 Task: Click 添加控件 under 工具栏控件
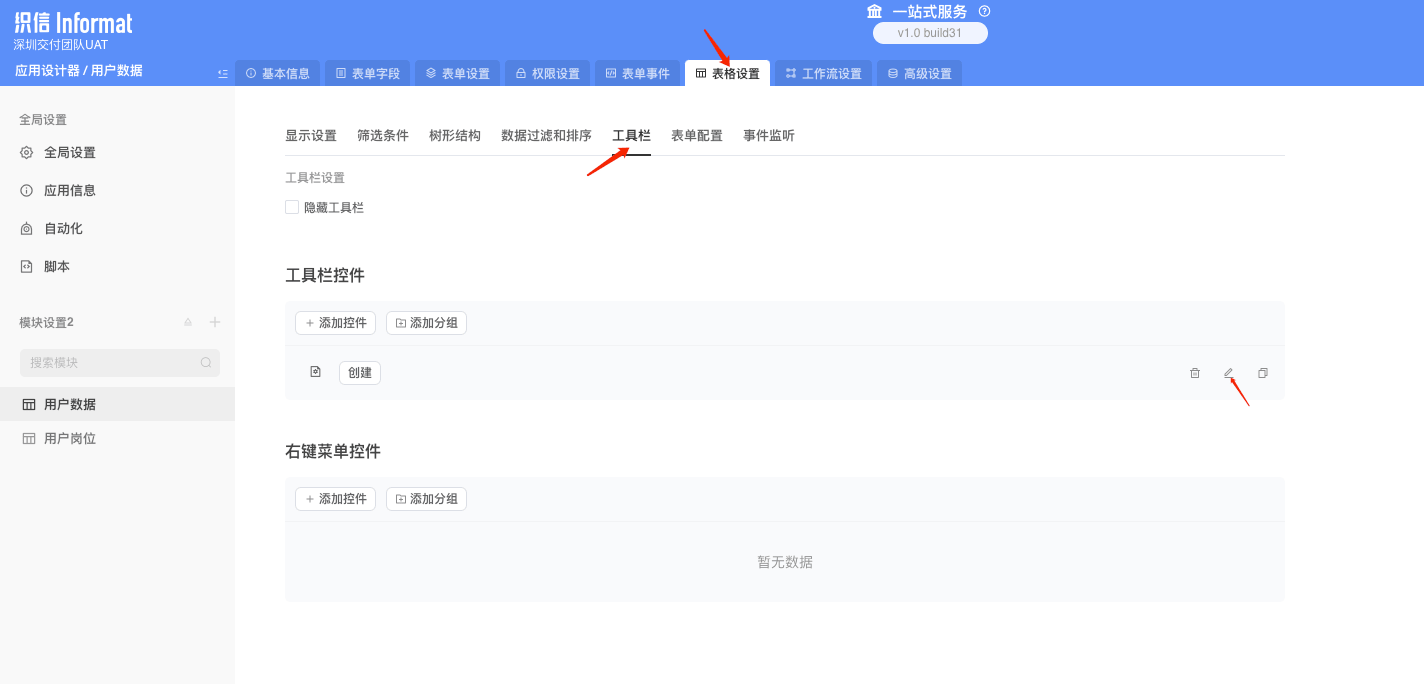pos(335,322)
